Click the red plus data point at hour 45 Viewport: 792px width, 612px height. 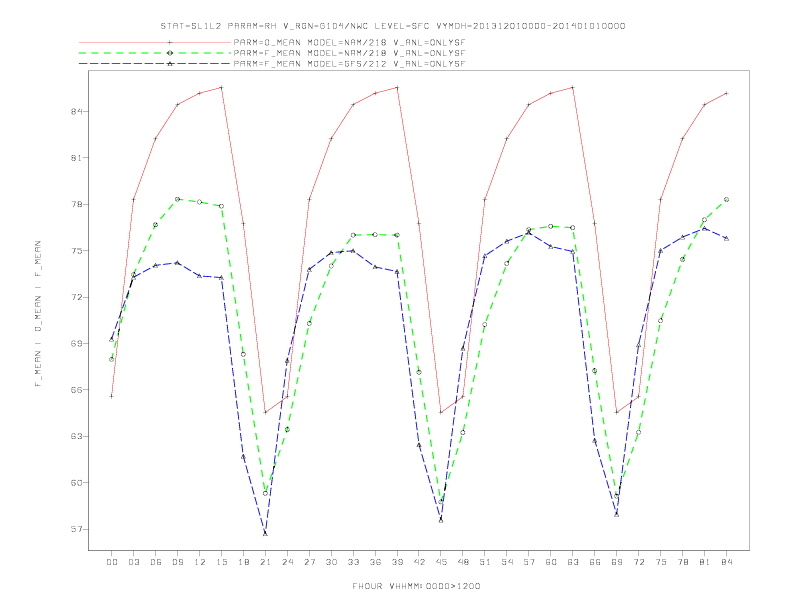pos(441,413)
